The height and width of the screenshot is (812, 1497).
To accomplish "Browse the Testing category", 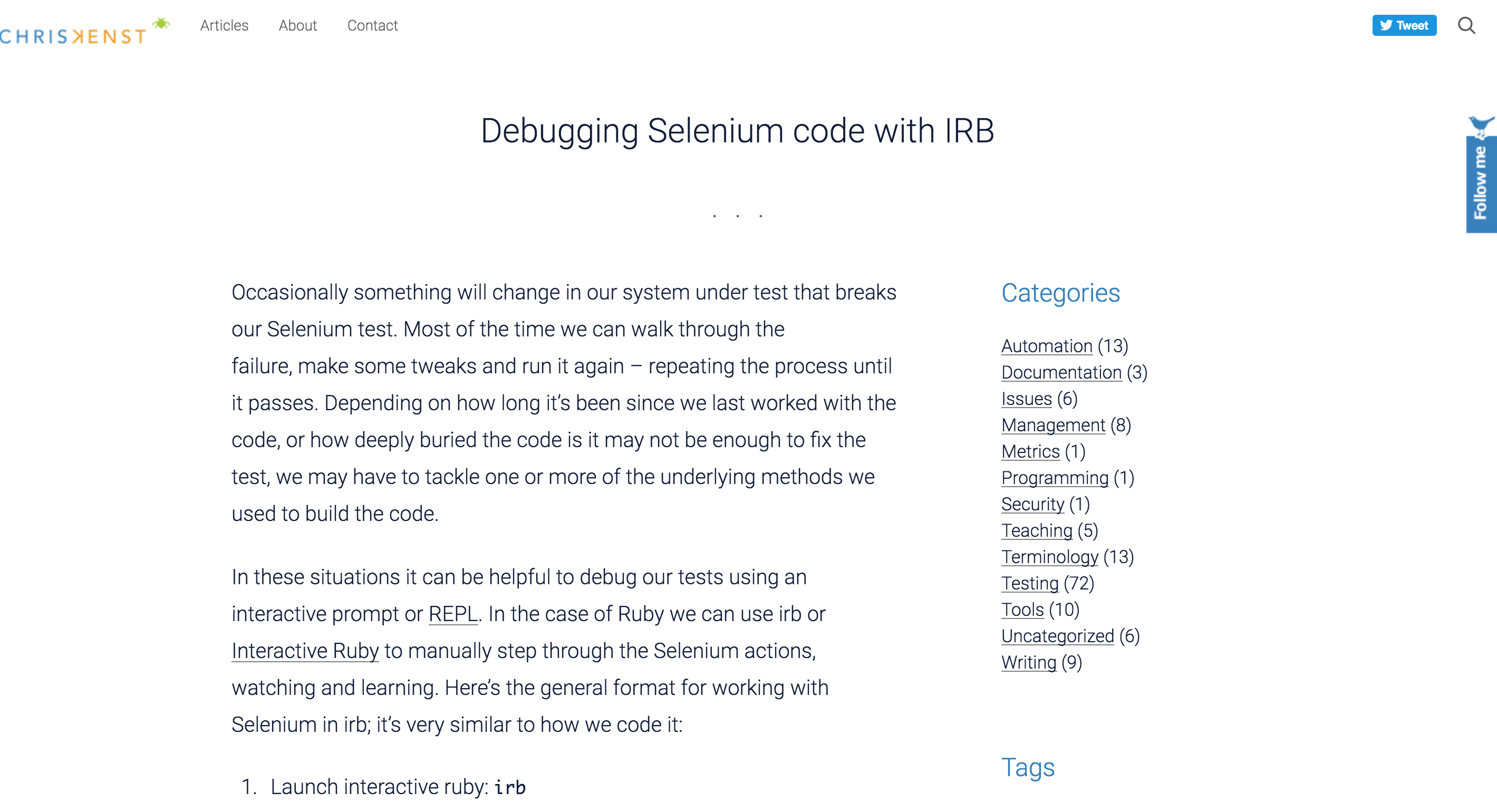I will [x=1029, y=583].
